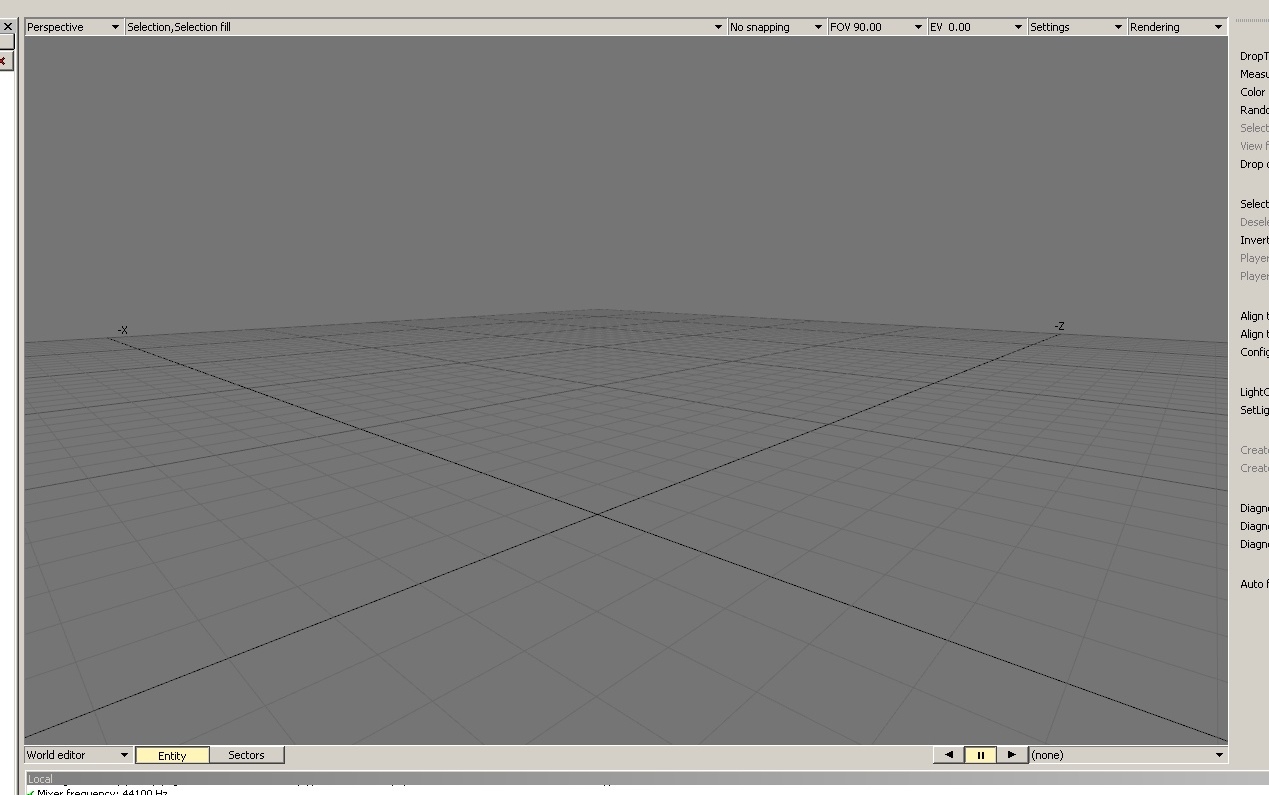Click the Auto f... command in the right panel

[1254, 584]
